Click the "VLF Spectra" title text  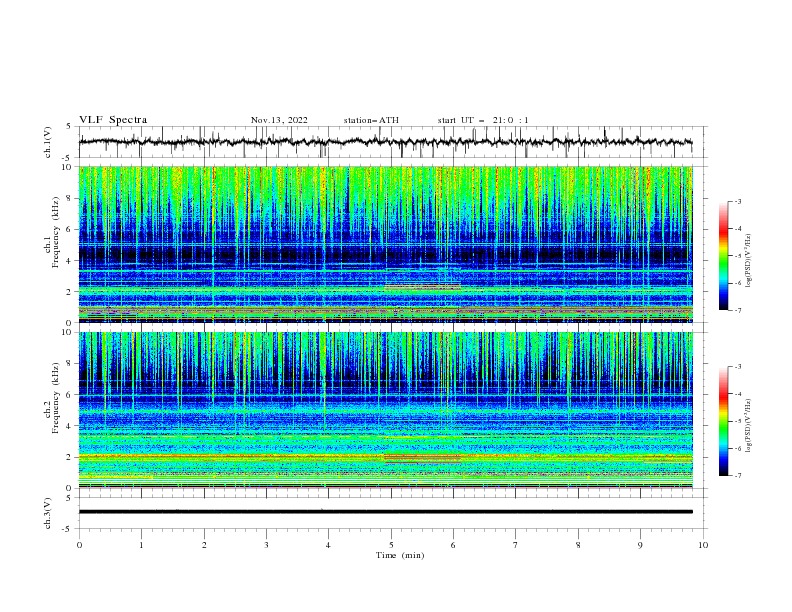click(x=113, y=120)
